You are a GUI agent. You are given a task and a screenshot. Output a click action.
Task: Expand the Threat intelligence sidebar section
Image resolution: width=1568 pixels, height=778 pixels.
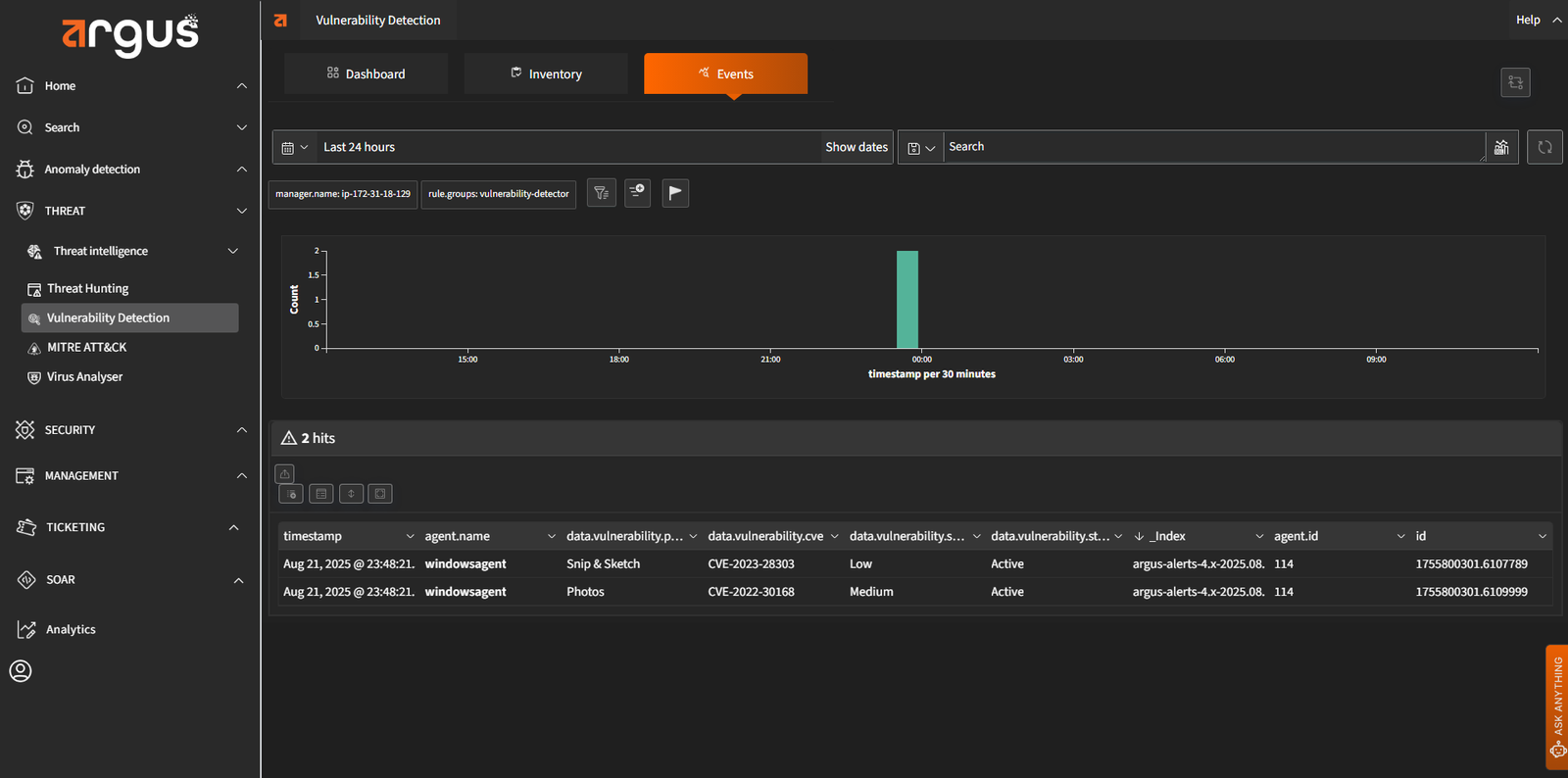click(x=232, y=252)
